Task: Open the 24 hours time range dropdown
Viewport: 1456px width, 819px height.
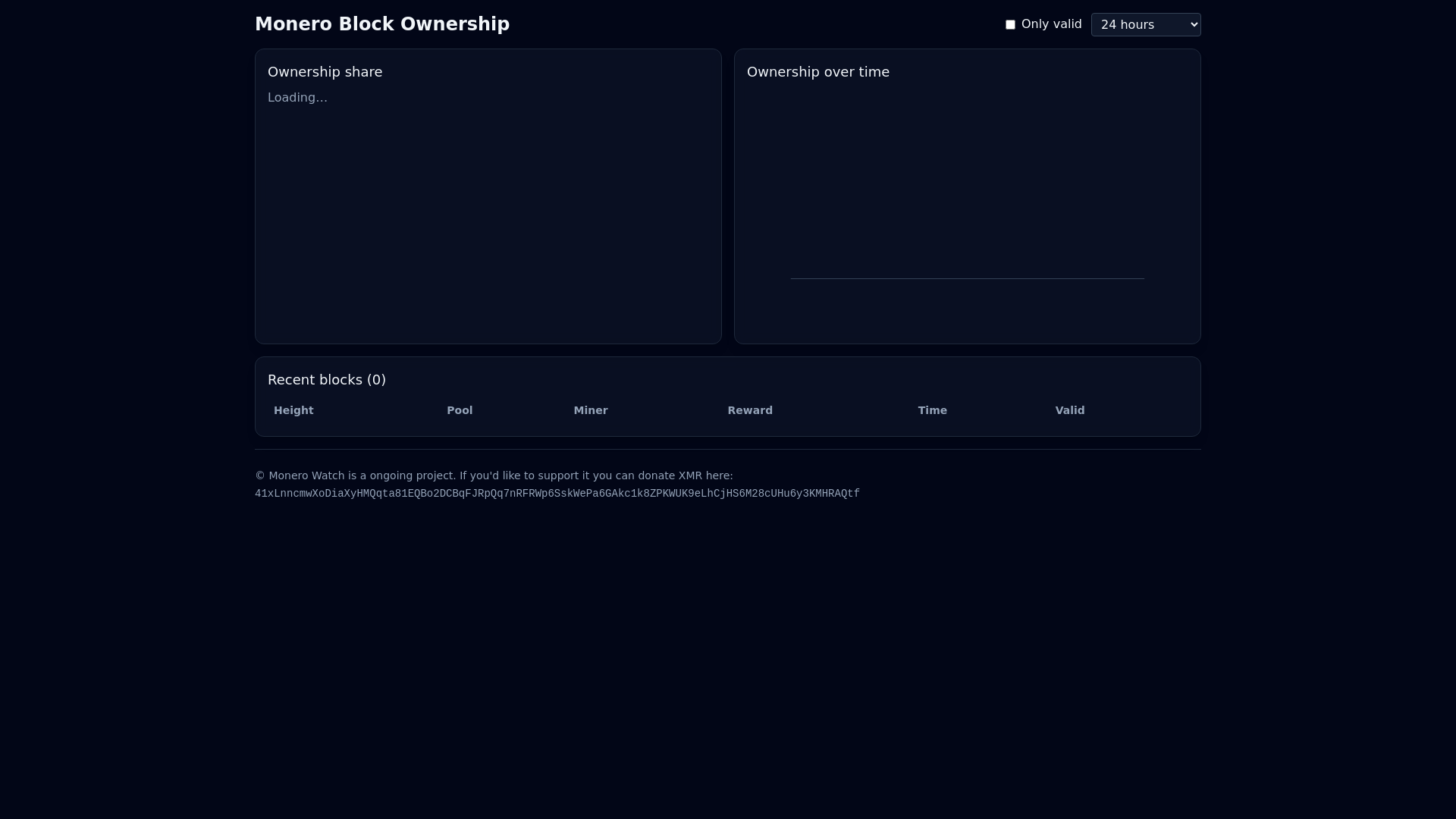Action: click(x=1146, y=24)
